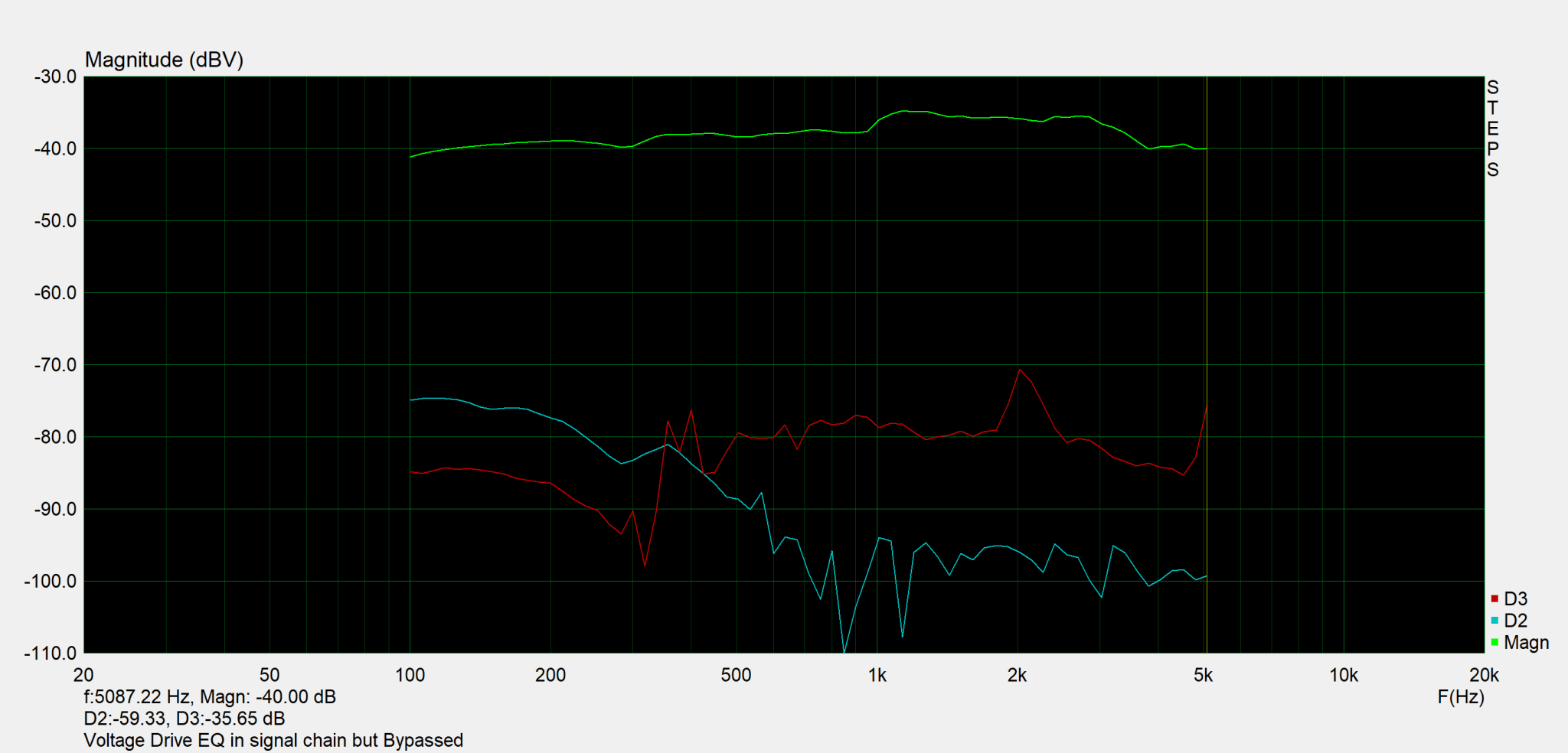The image size is (1568, 753).
Task: Click the vertical STEPS label
Action: tap(1493, 128)
